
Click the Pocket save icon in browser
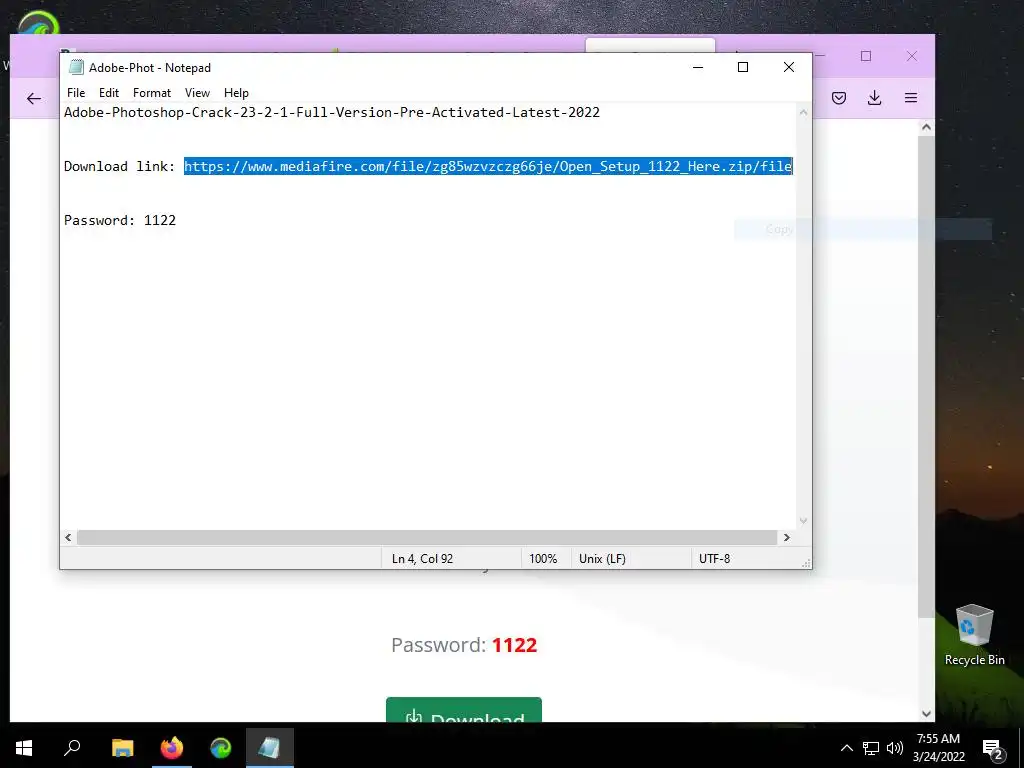coord(839,99)
